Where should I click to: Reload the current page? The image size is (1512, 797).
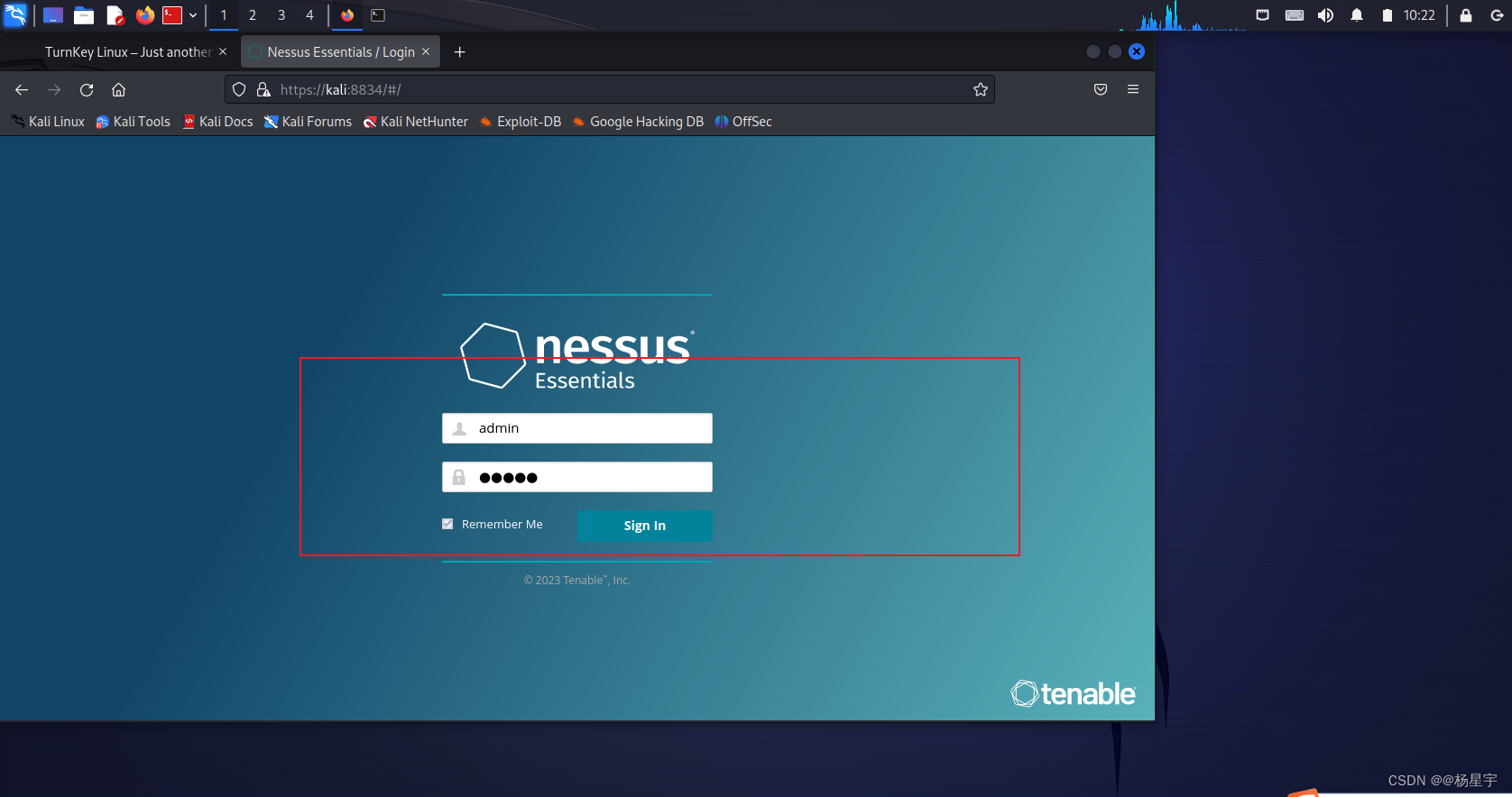(87, 89)
